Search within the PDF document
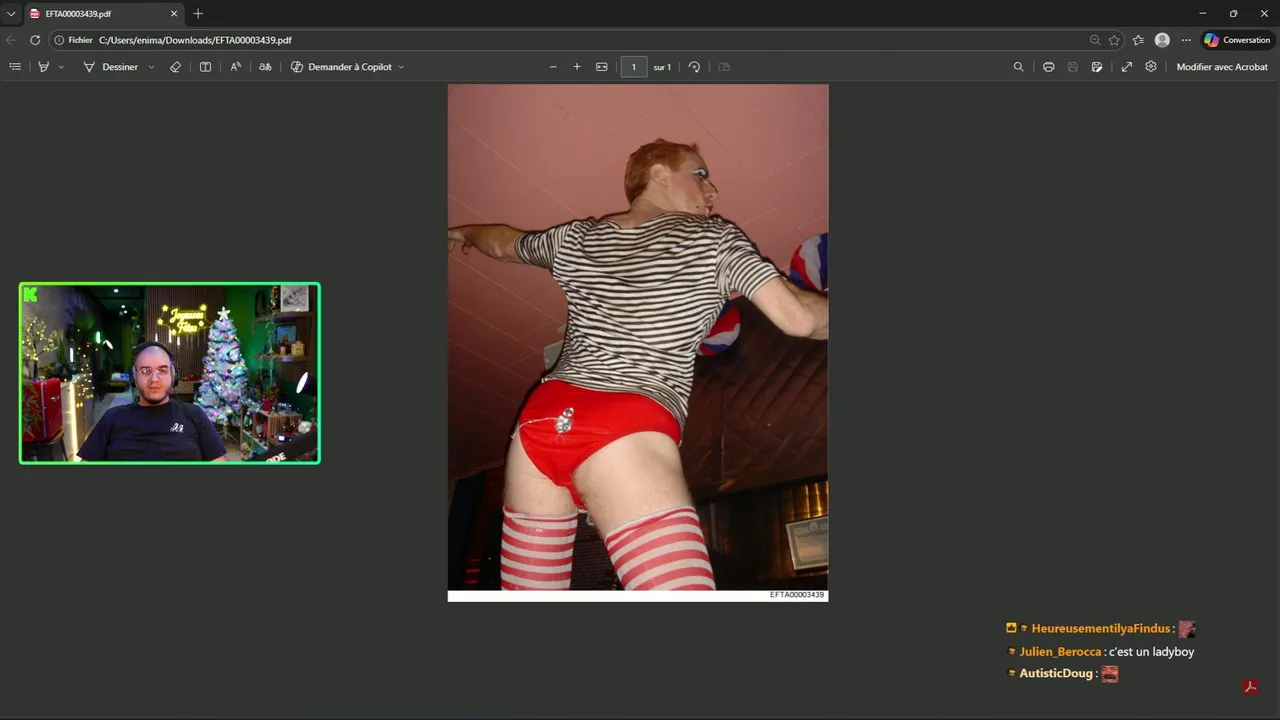The image size is (1280, 720). pos(1018,67)
